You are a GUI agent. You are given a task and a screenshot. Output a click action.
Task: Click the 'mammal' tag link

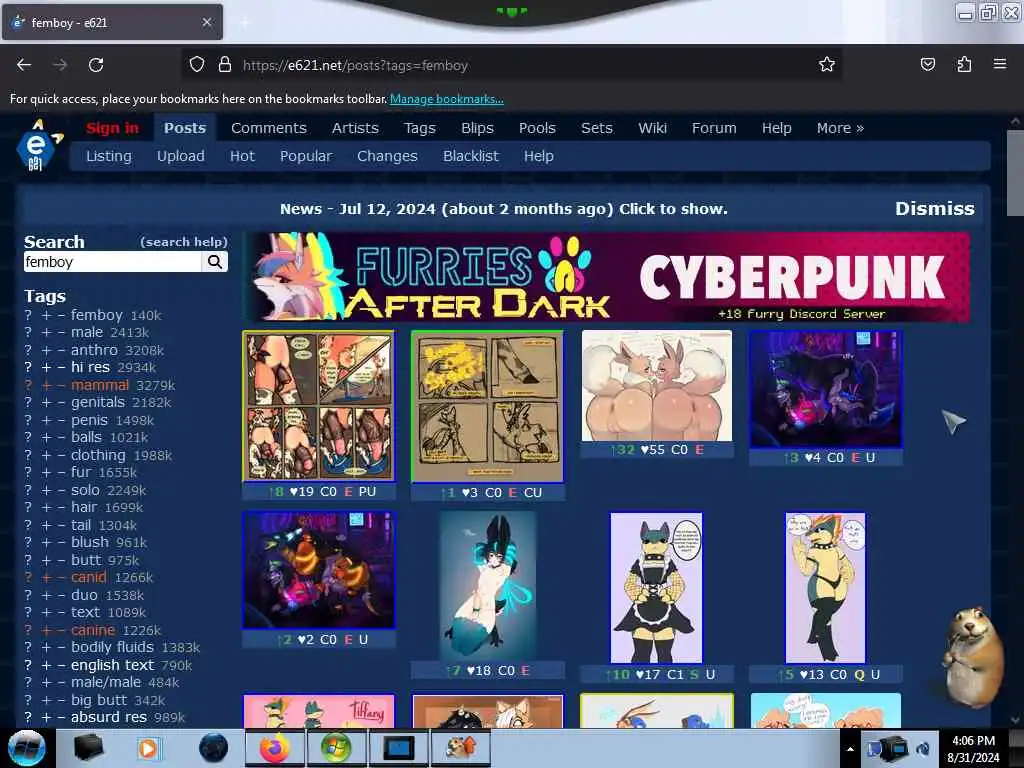[100, 385]
